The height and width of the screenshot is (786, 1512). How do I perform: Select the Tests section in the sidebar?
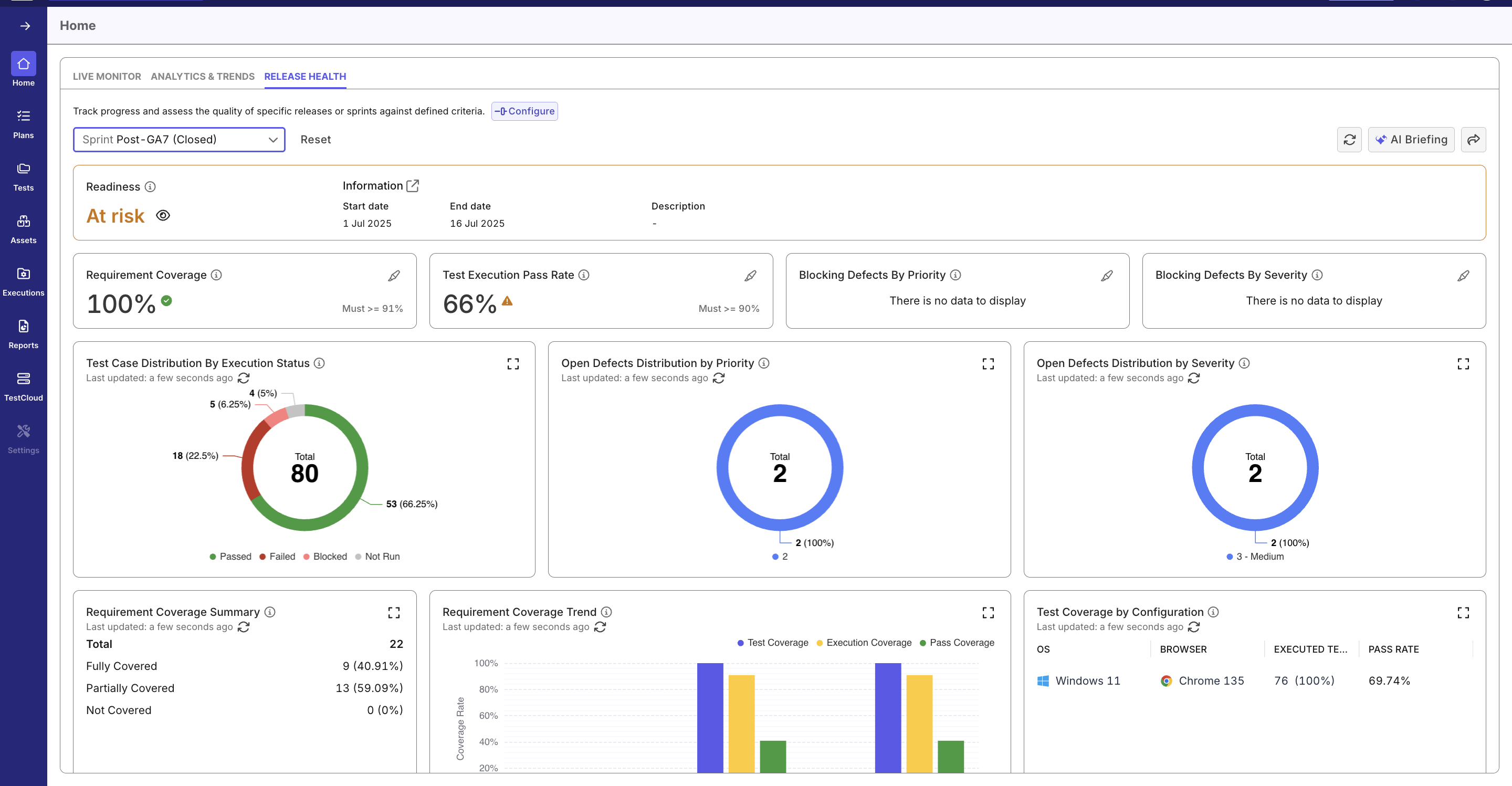click(24, 175)
